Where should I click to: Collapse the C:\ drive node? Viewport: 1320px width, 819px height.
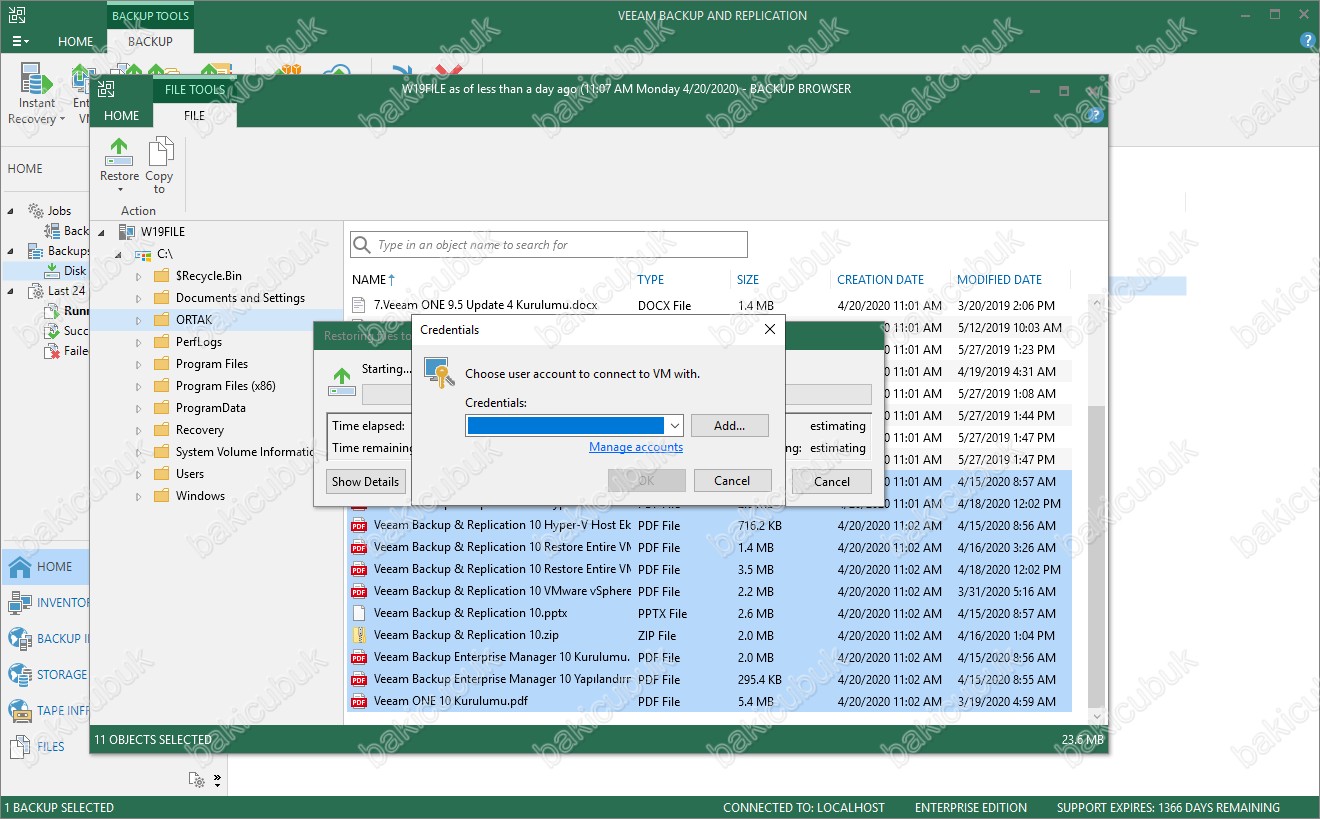pos(120,254)
